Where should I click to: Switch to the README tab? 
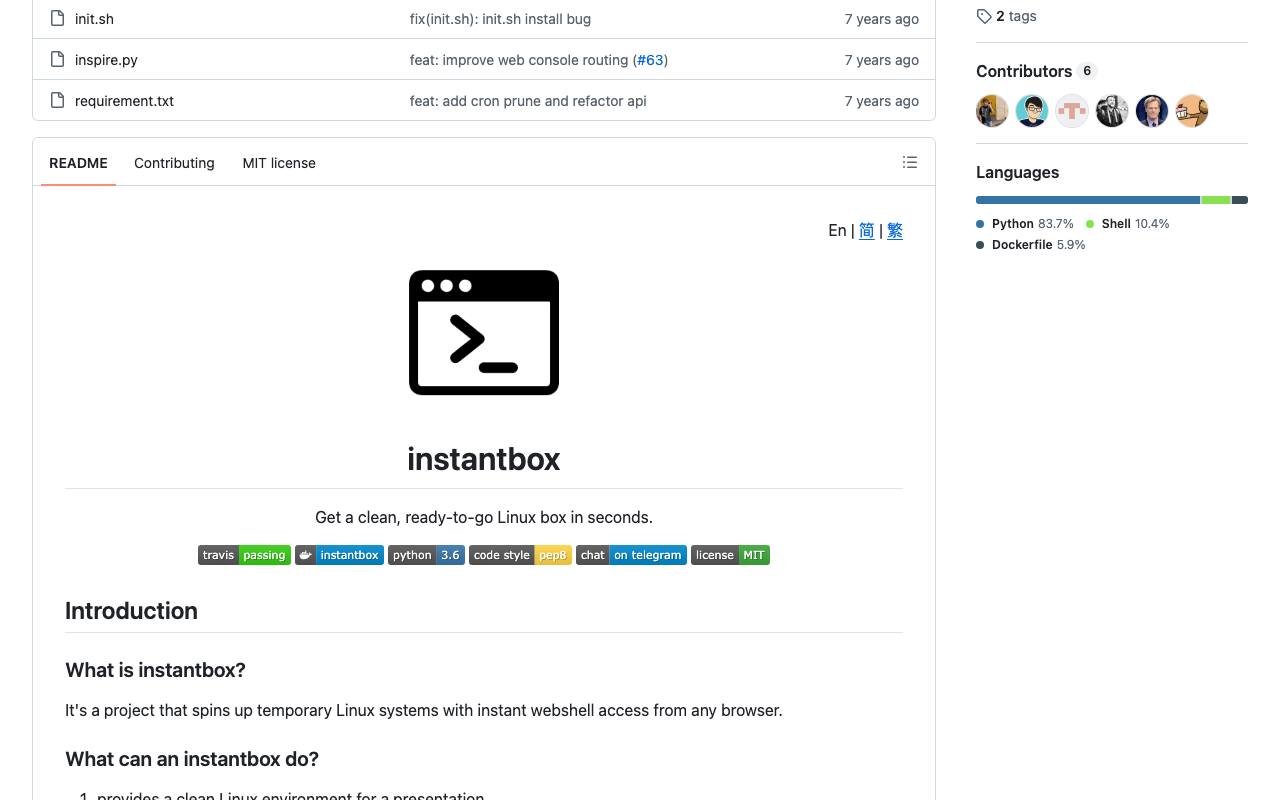(x=78, y=163)
